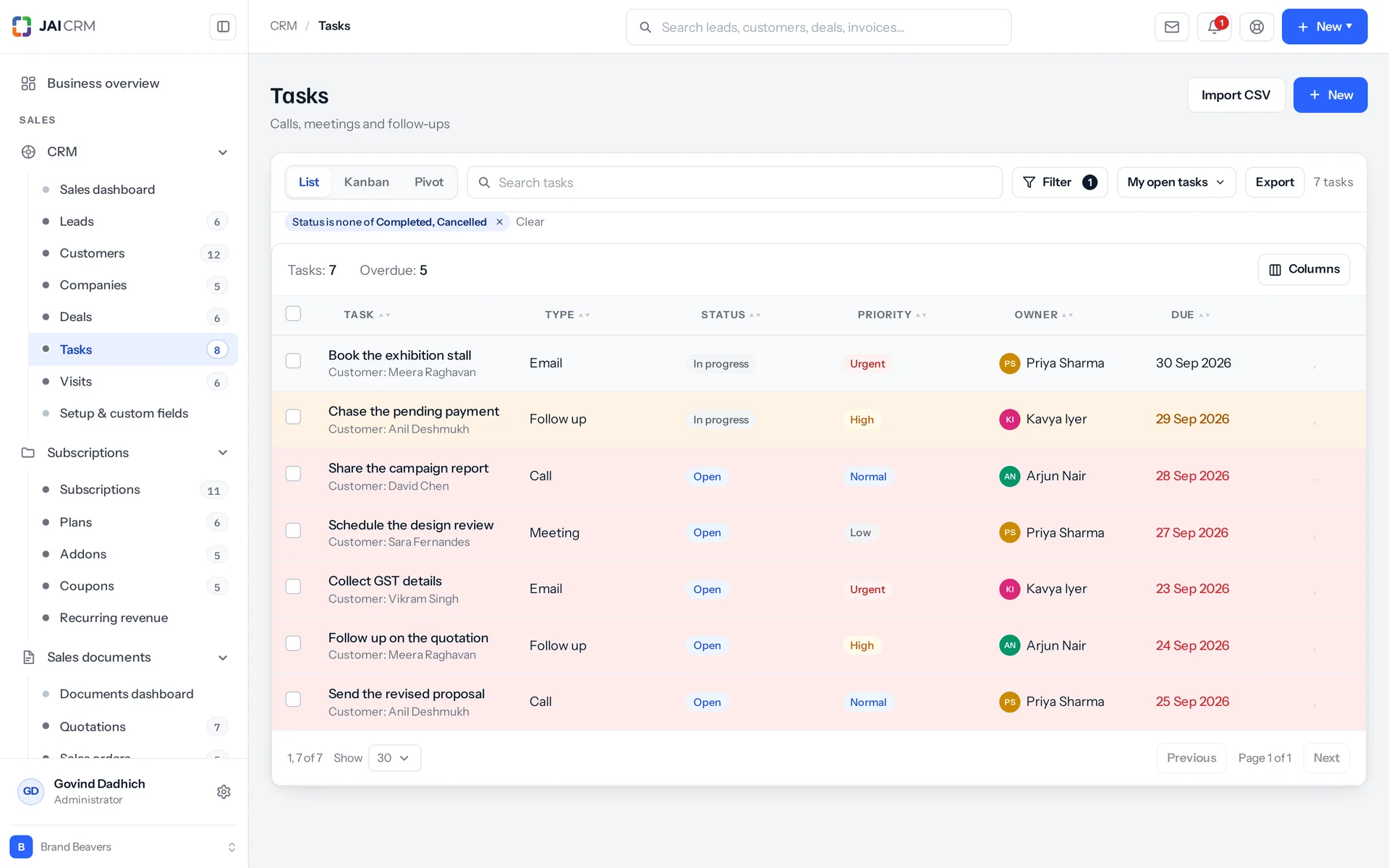This screenshot has height=868, width=1389.
Task: Check the Share the campaign report task
Action: point(293,474)
